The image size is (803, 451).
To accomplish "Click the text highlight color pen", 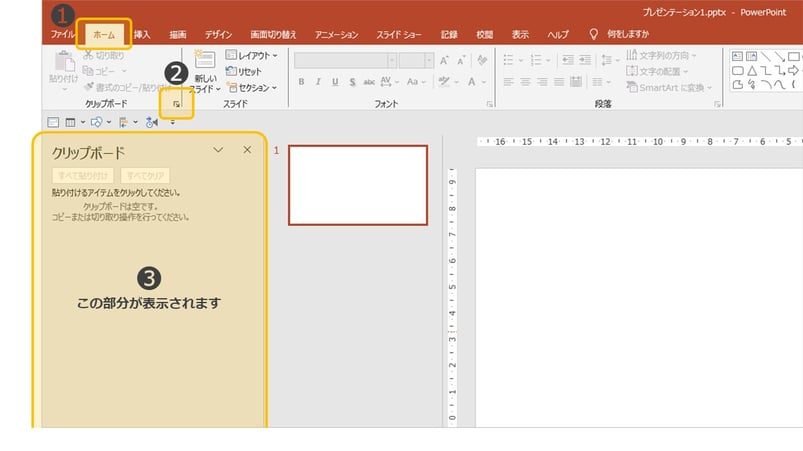I will pyautogui.click(x=444, y=81).
